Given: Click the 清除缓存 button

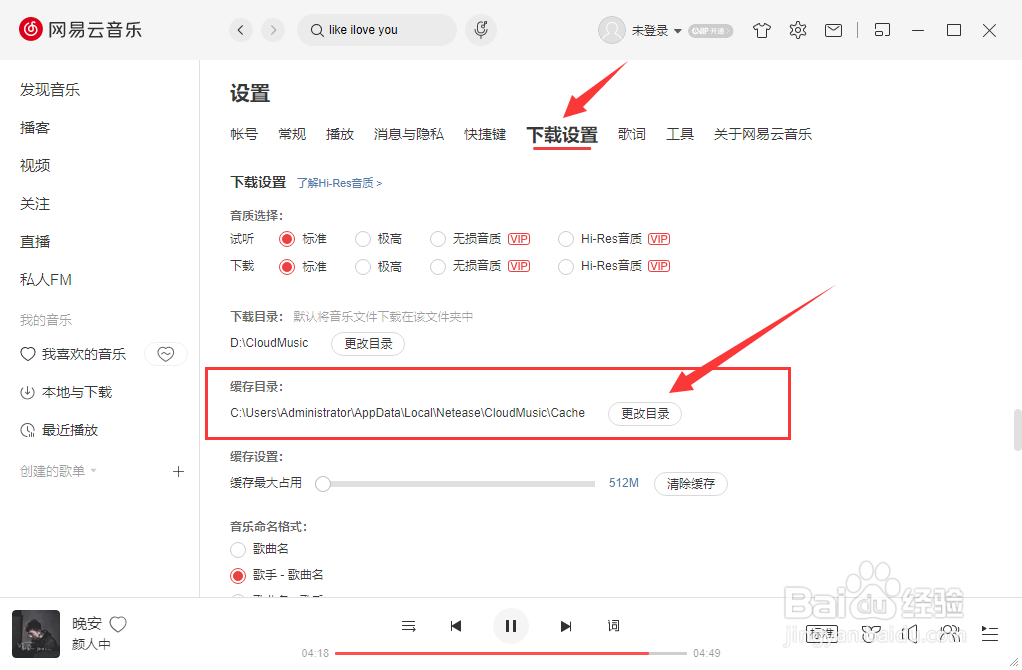Looking at the screenshot, I should click(x=691, y=484).
